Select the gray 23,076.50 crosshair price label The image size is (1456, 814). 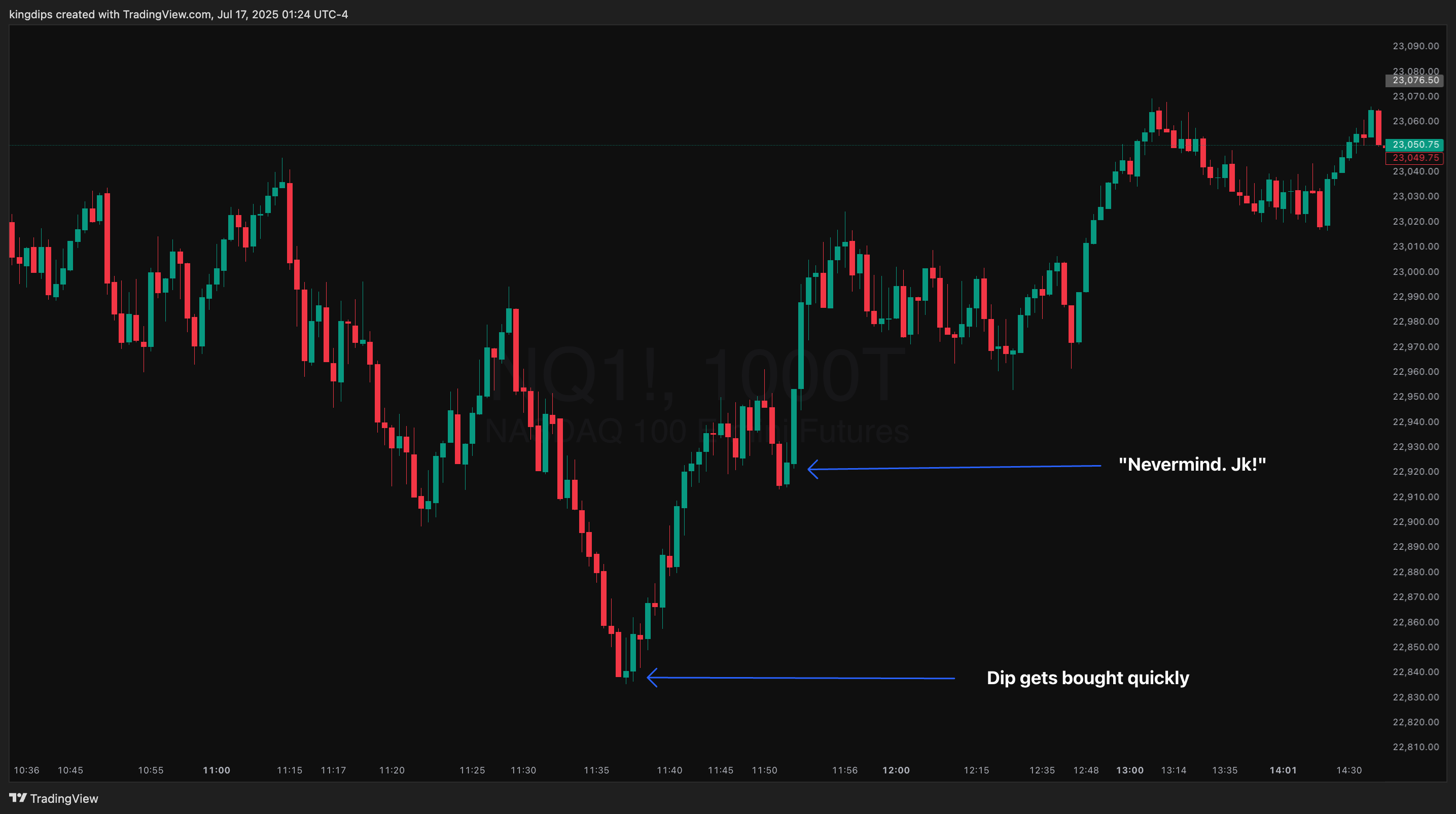click(1415, 80)
